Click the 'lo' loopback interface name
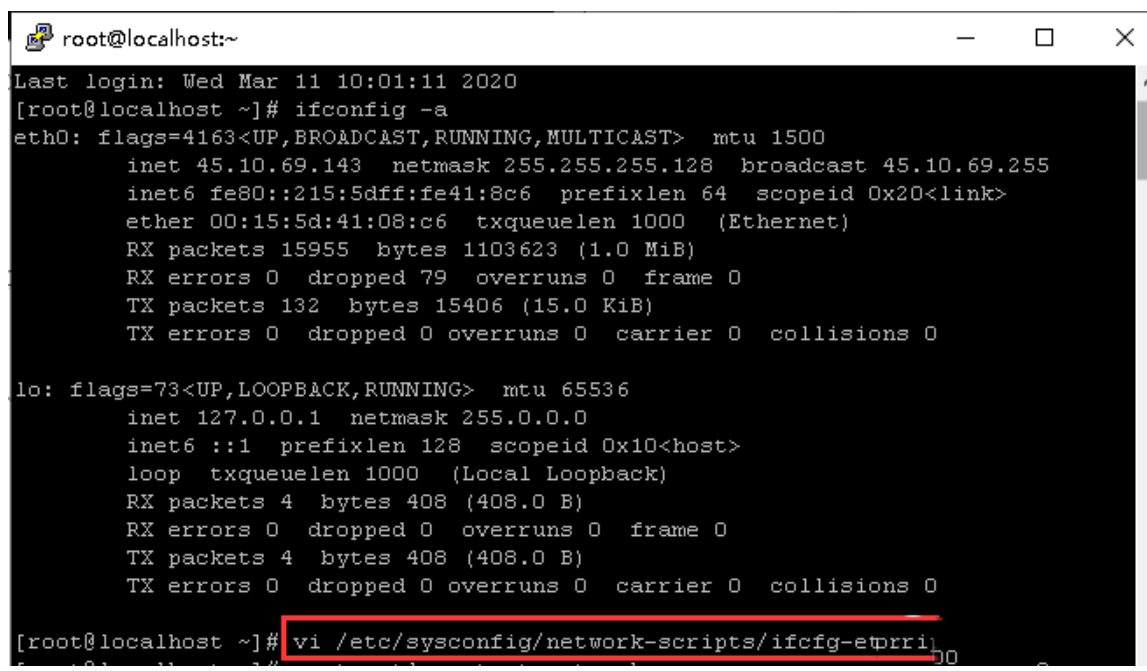 pos(28,389)
